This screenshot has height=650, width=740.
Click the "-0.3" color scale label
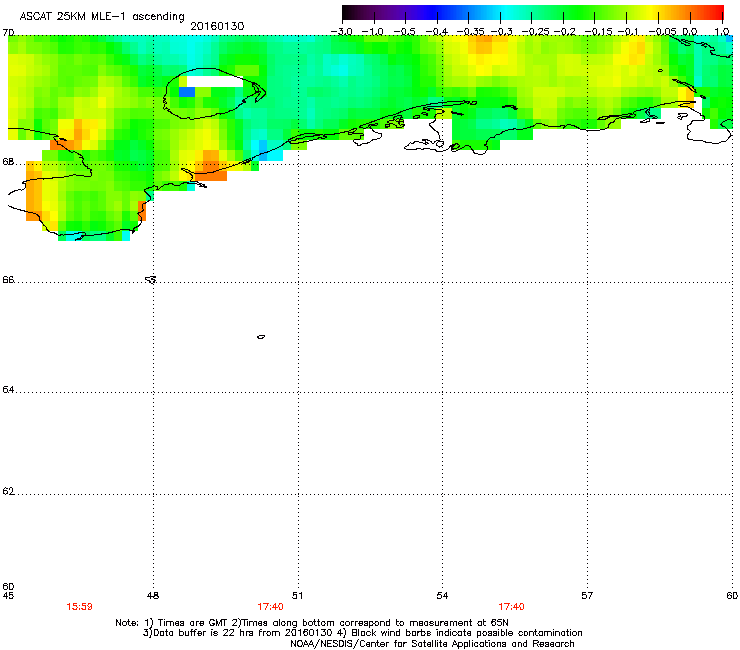502,32
